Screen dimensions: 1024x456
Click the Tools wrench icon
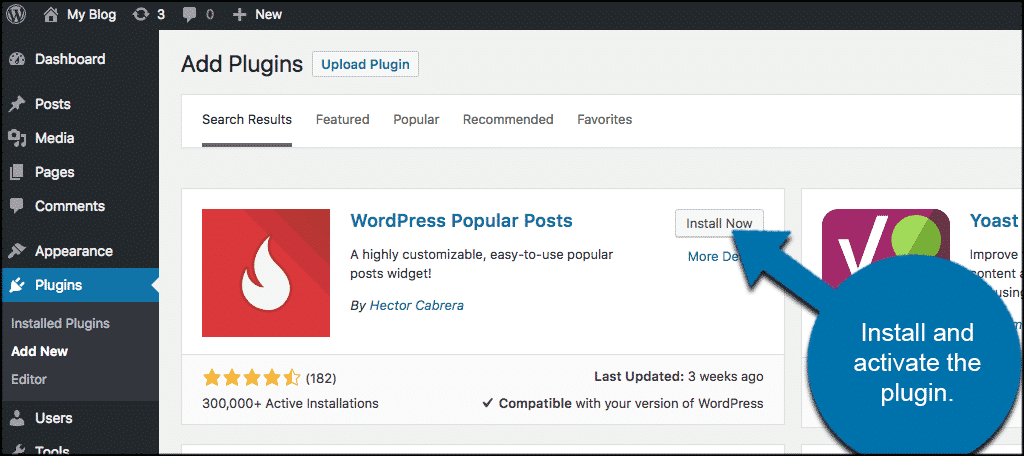[18, 449]
